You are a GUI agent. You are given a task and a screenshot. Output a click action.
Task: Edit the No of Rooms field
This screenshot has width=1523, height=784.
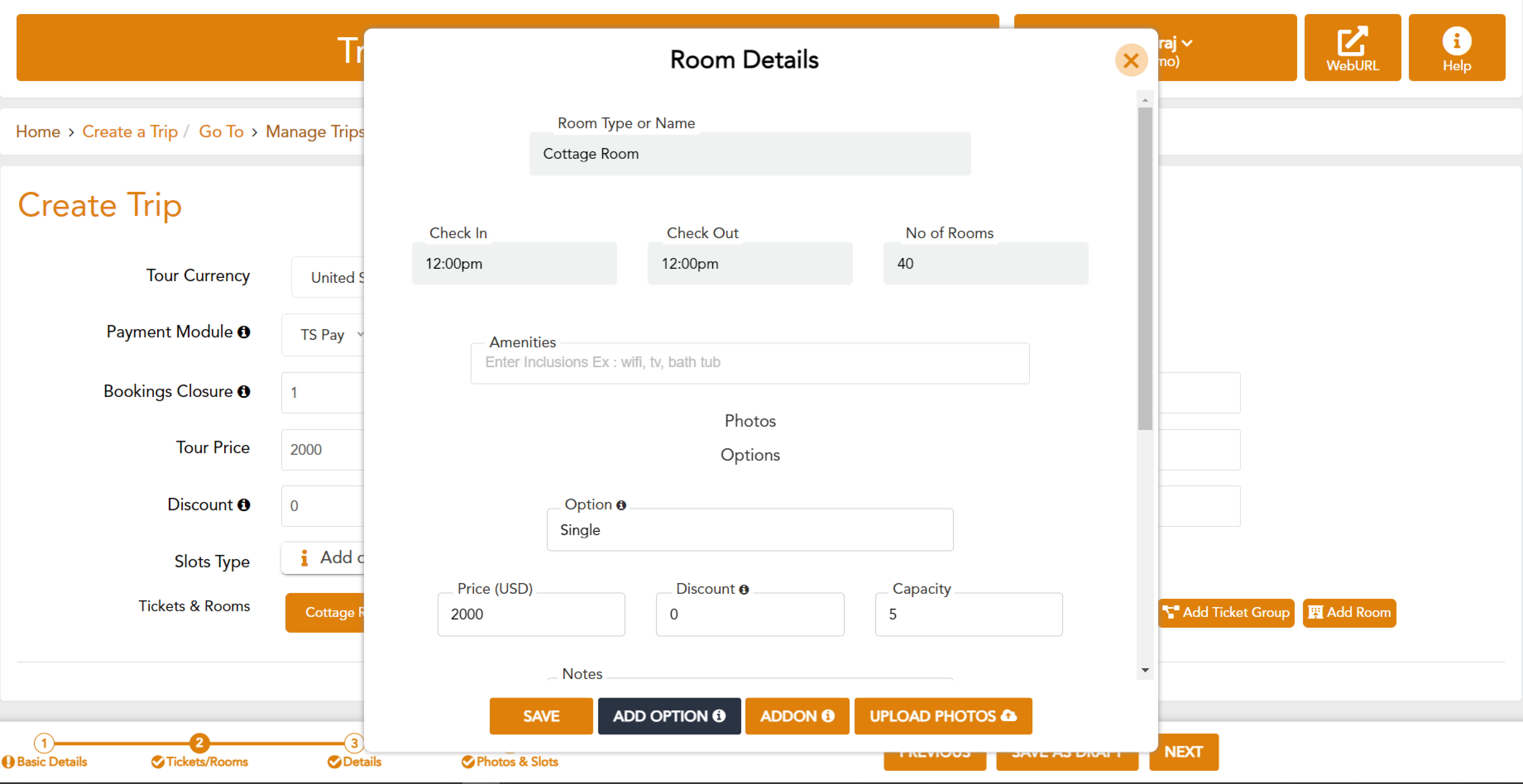[985, 264]
